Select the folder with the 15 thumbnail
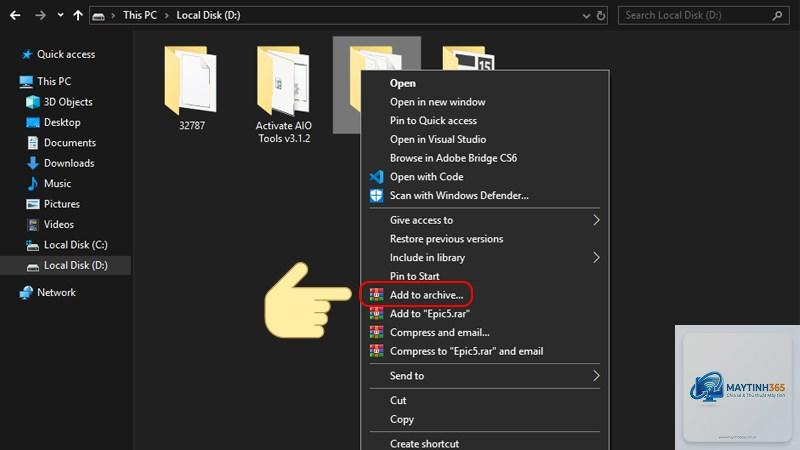This screenshot has height=450, width=800. coord(469,59)
